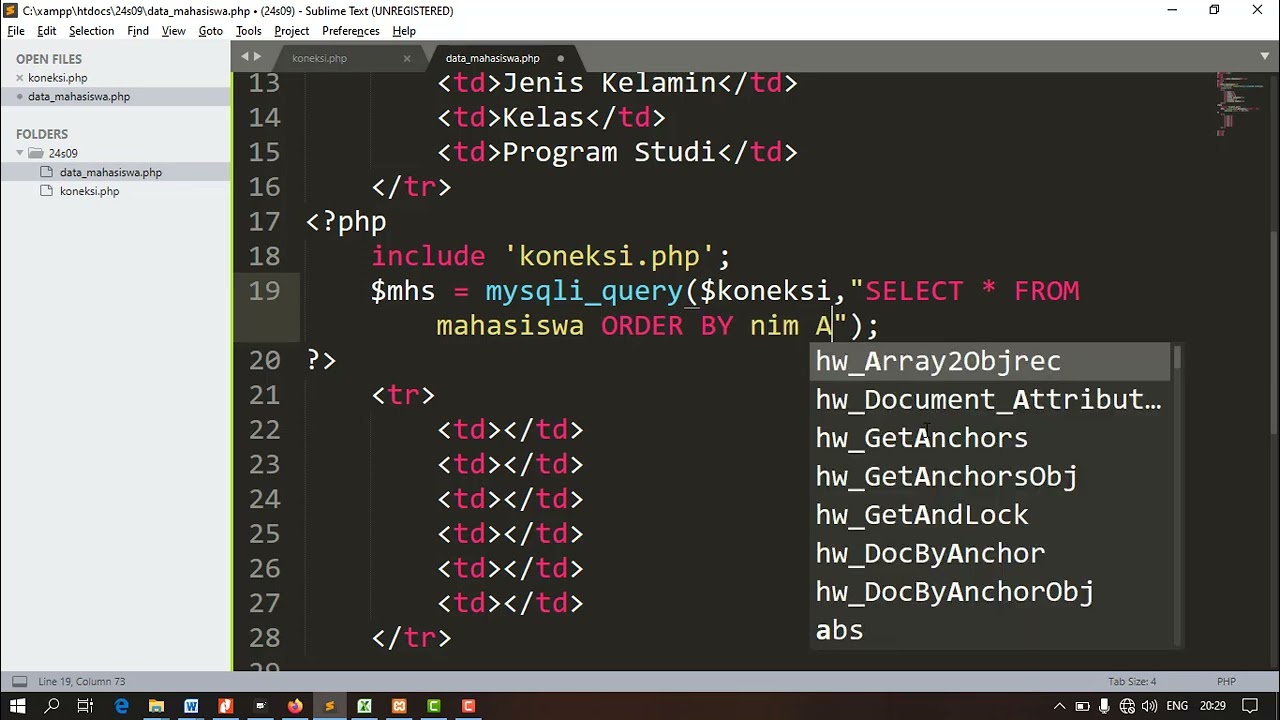Open the orange app right of Word
This screenshot has height=720, width=1280.
(x=226, y=706)
